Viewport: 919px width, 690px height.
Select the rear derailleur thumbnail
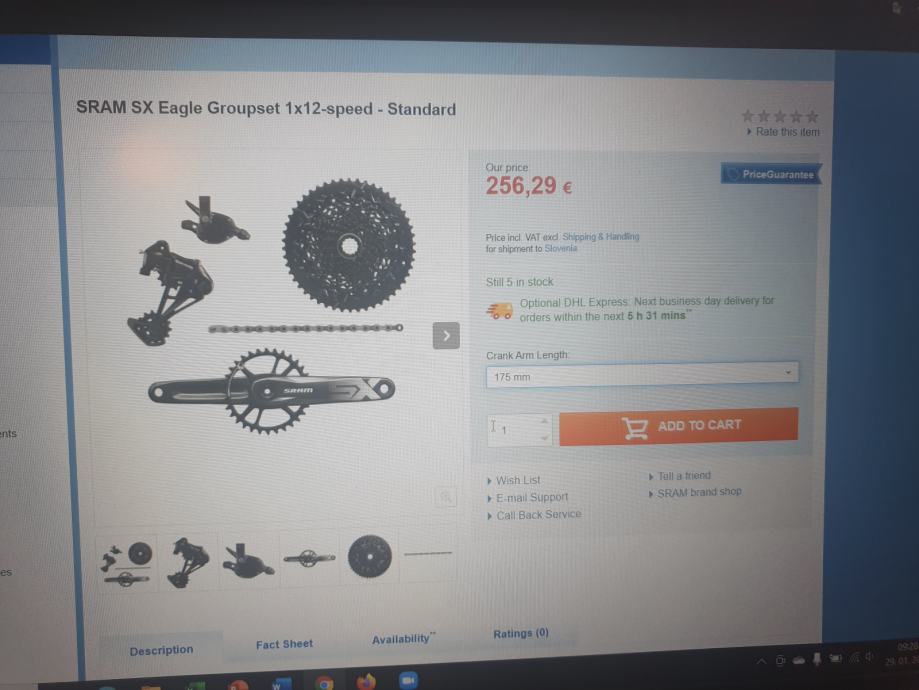pyautogui.click(x=188, y=562)
